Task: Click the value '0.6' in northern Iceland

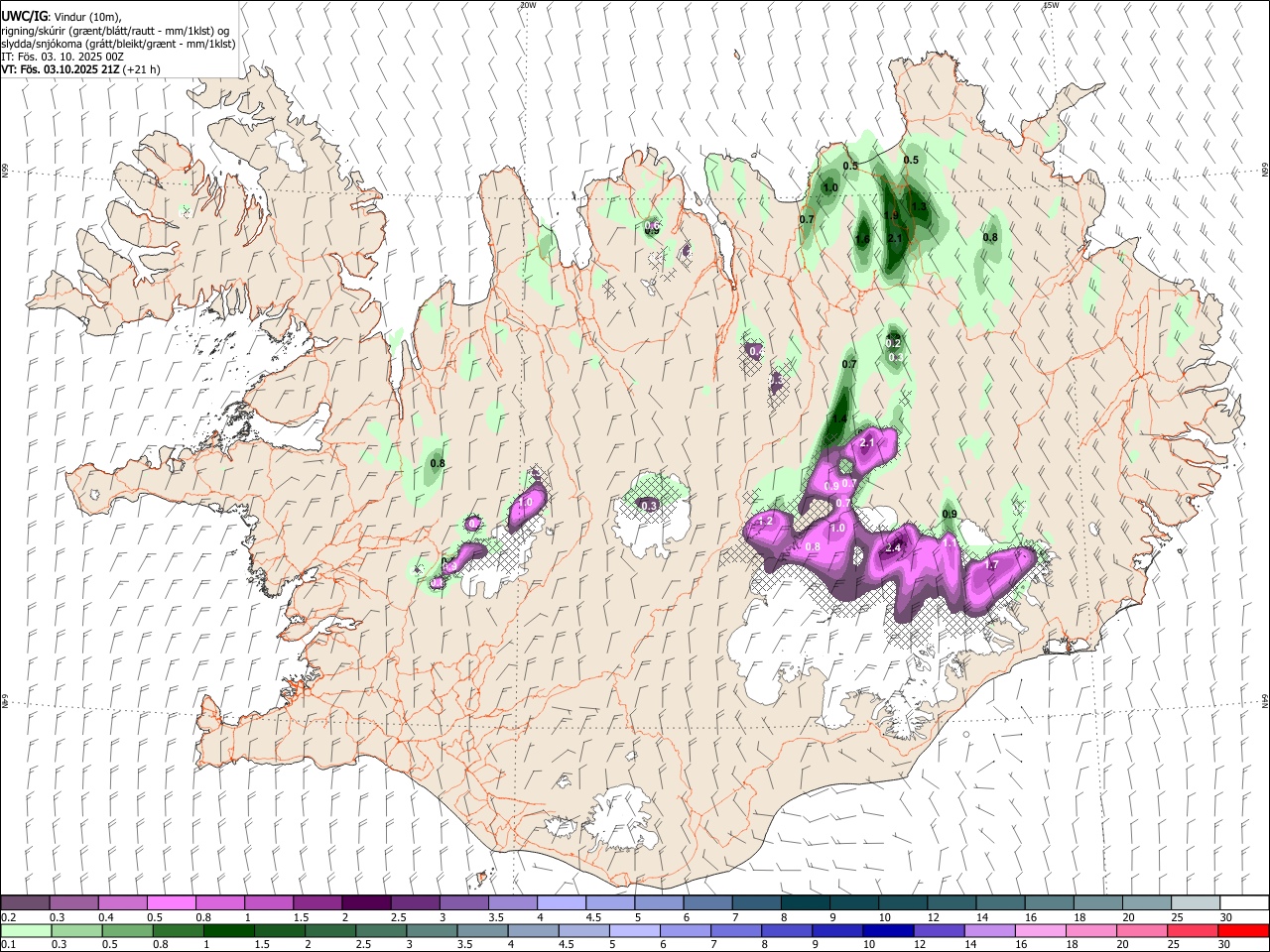Action: (652, 226)
